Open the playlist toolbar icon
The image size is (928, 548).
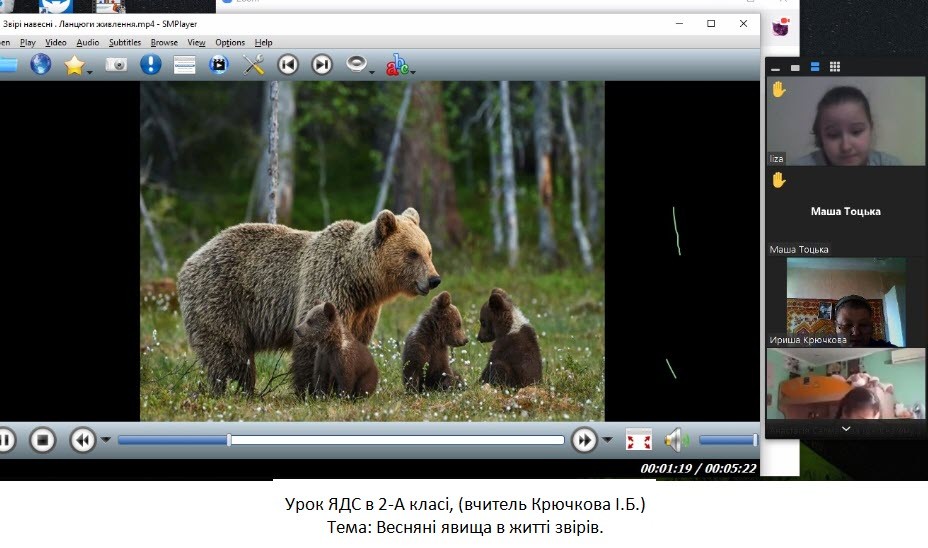(184, 65)
